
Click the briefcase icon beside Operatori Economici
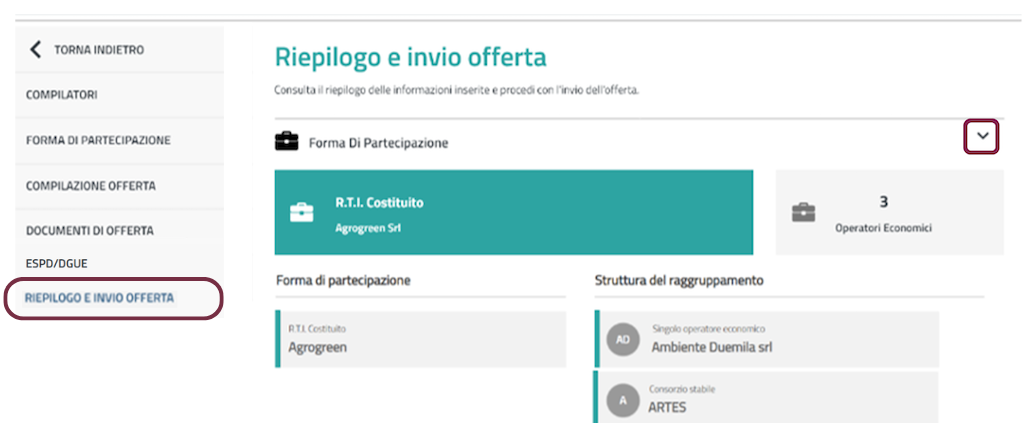pyautogui.click(x=803, y=212)
